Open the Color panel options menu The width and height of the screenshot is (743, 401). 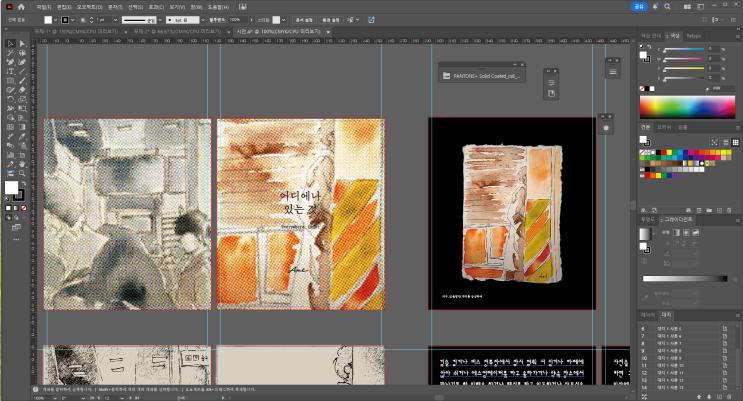[x=737, y=36]
